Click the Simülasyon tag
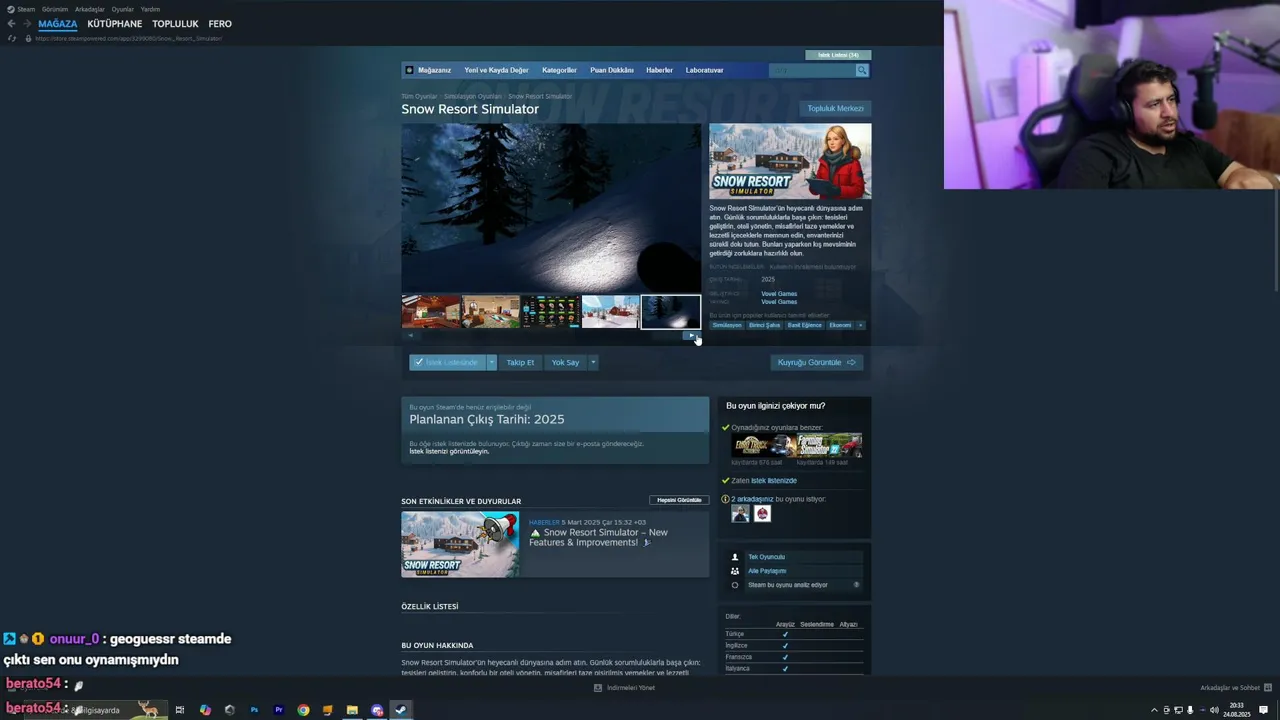Image resolution: width=1280 pixels, height=720 pixels. tap(727, 325)
